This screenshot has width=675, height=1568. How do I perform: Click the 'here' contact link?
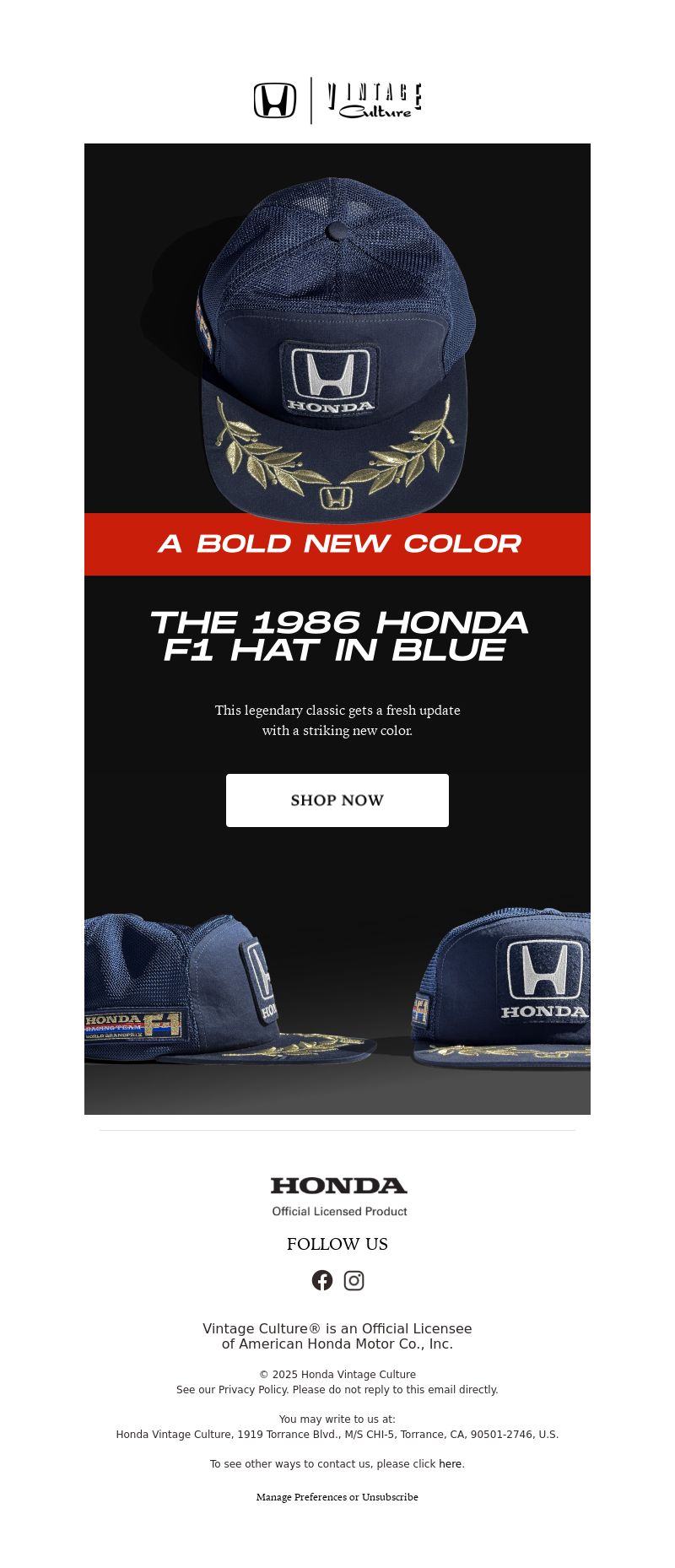(x=450, y=1463)
